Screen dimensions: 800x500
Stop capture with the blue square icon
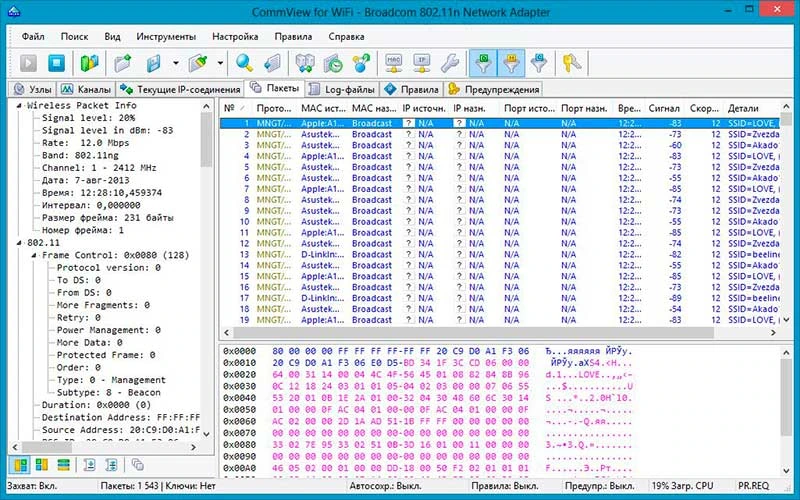pyautogui.click(x=57, y=63)
